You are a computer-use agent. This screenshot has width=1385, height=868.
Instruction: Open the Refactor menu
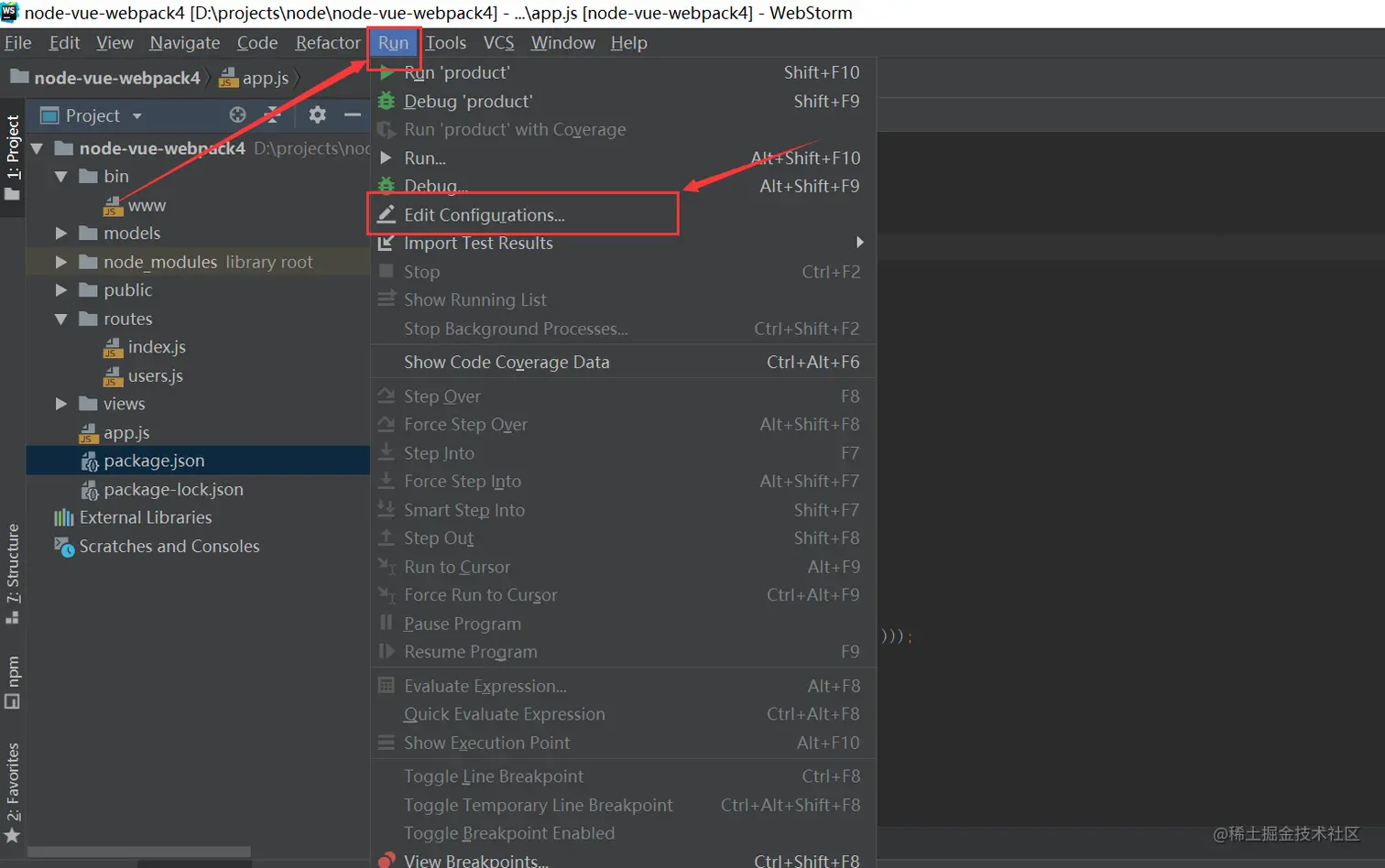(x=328, y=43)
